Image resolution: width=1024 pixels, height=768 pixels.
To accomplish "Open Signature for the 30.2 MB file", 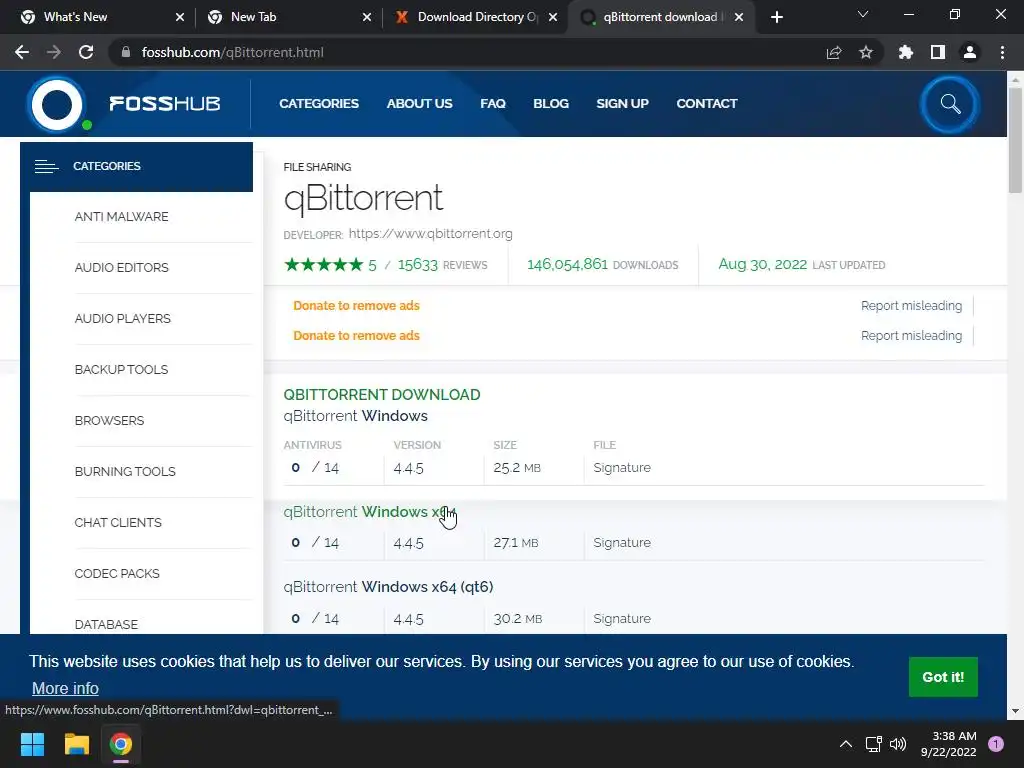I will point(622,618).
